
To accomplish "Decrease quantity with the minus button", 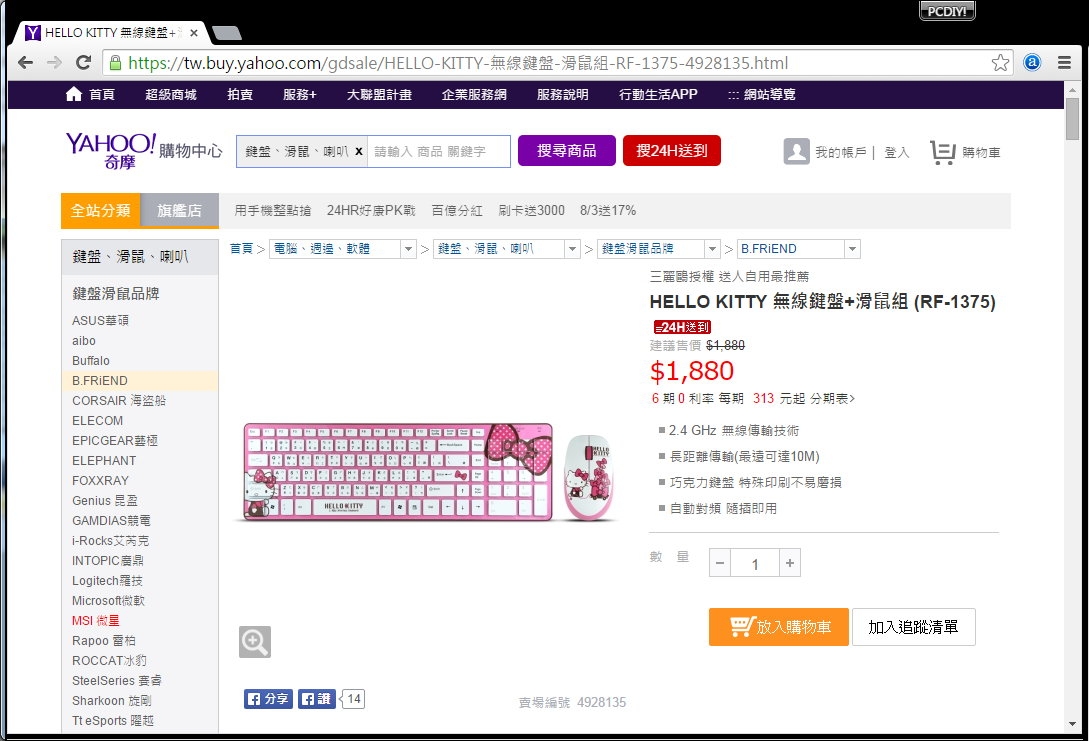I will point(720,563).
